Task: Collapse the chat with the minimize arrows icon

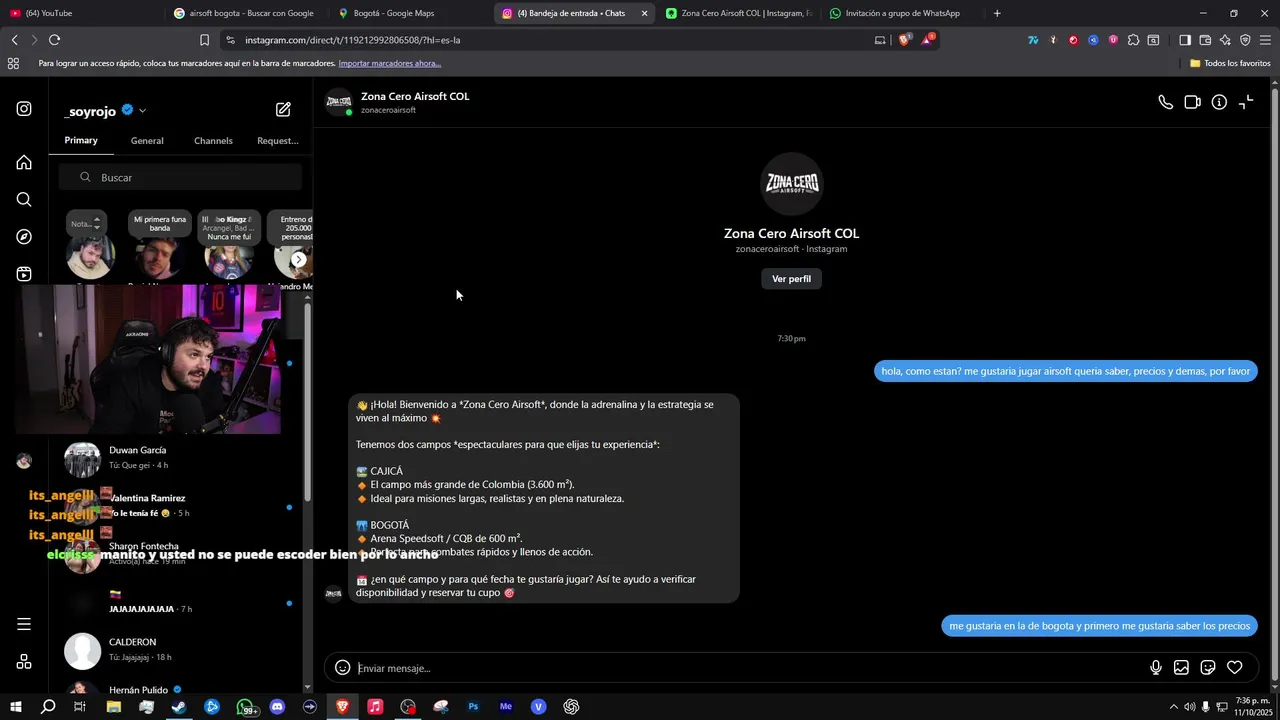Action: pyautogui.click(x=1246, y=102)
